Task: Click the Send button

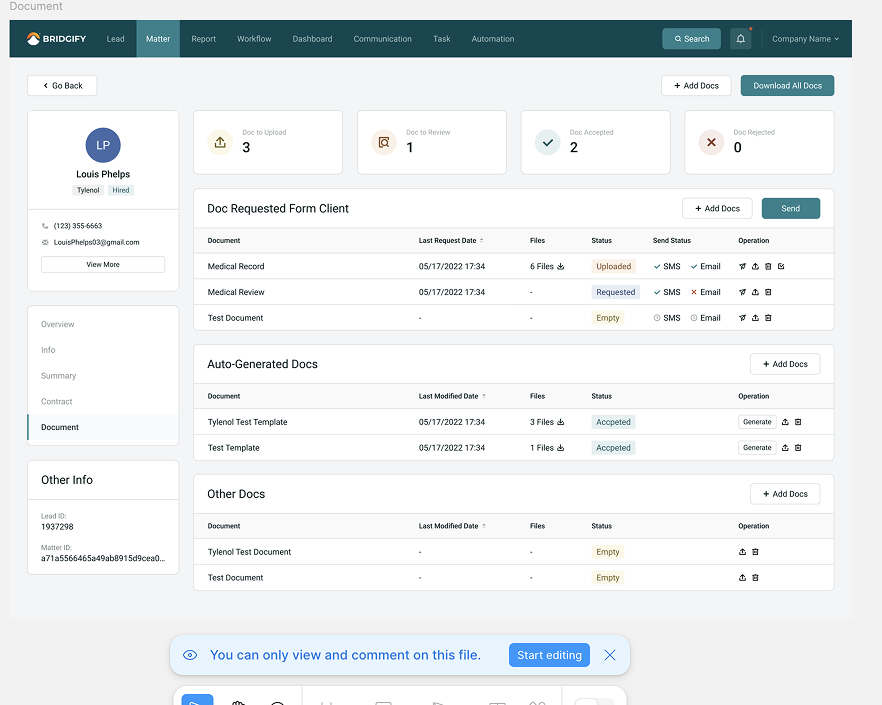Action: (791, 209)
